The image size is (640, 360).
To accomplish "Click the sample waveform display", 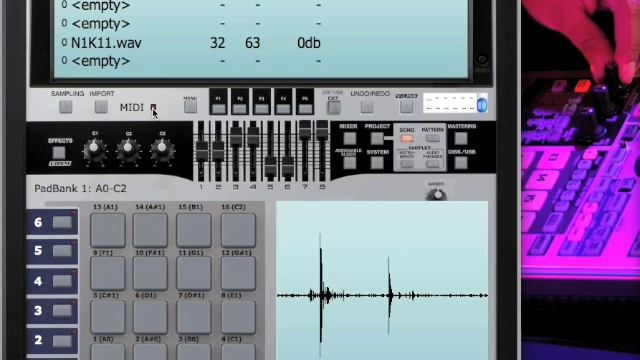I will (382, 280).
